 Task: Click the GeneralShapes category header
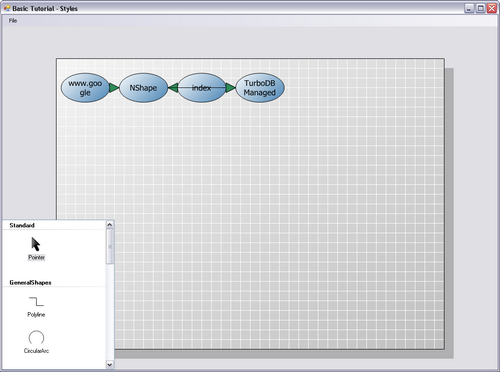tap(30, 283)
